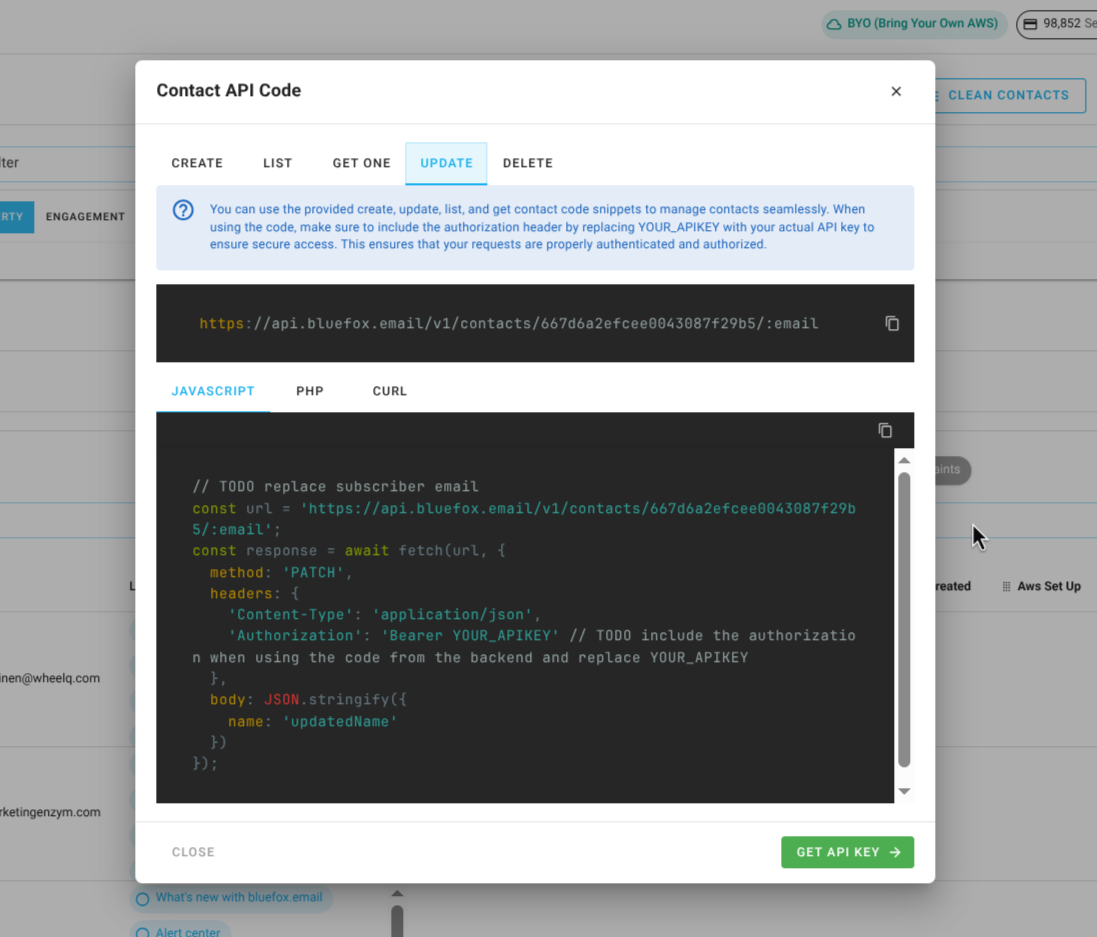Switch to the GET ONE tab
The height and width of the screenshot is (937, 1097).
pyautogui.click(x=361, y=162)
